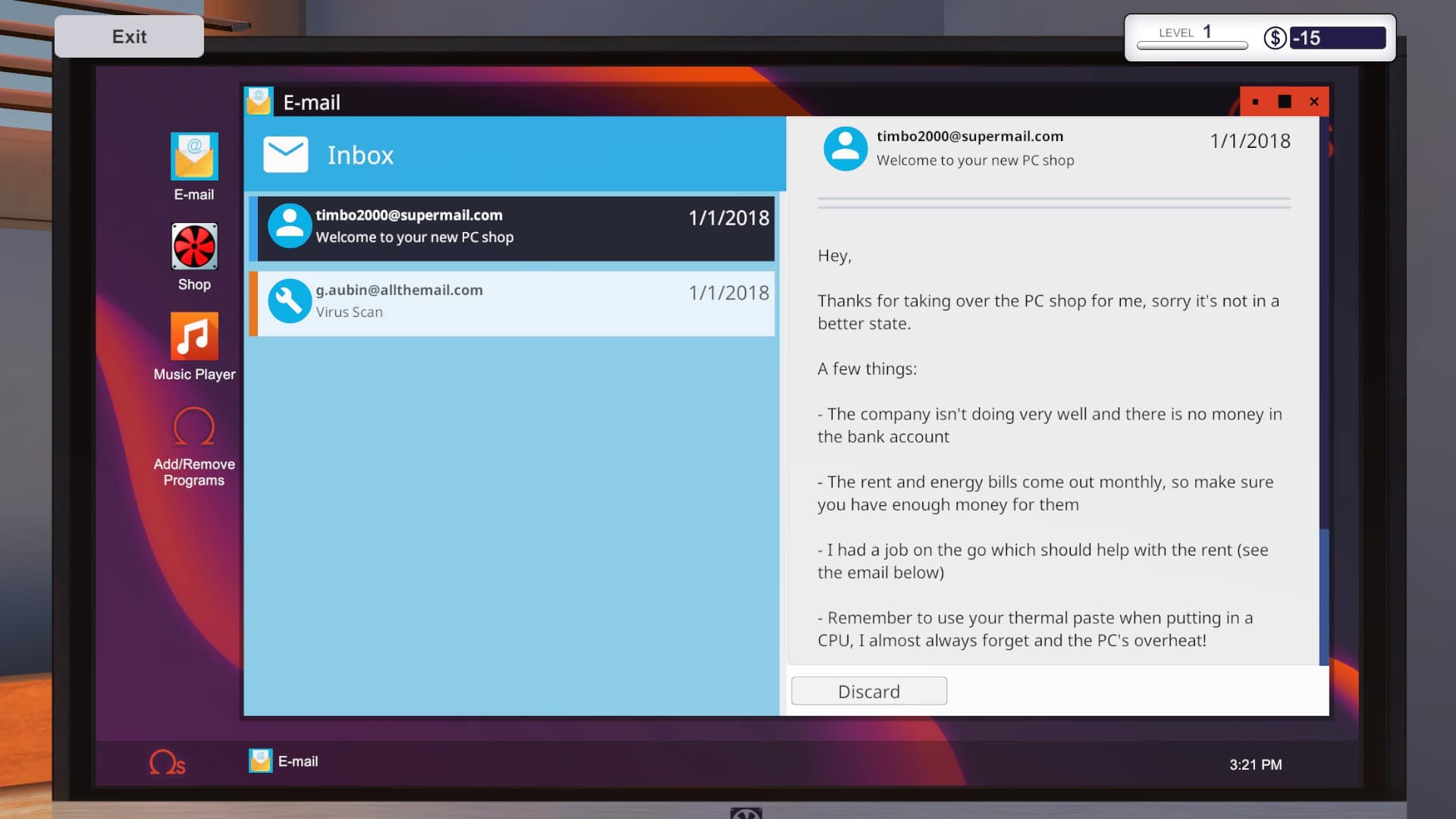Click the Inbox envelope icon
1456x819 pixels.
286,155
